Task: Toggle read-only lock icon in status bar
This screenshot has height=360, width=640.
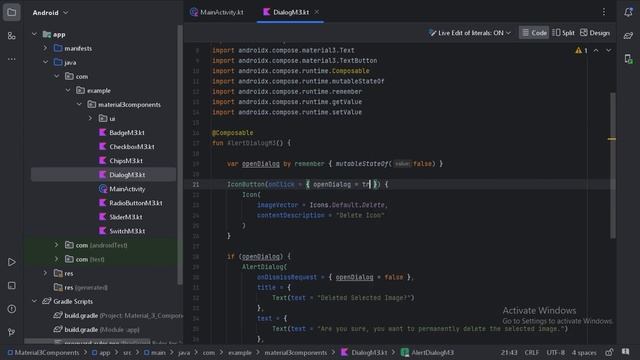Action: (x=609, y=352)
